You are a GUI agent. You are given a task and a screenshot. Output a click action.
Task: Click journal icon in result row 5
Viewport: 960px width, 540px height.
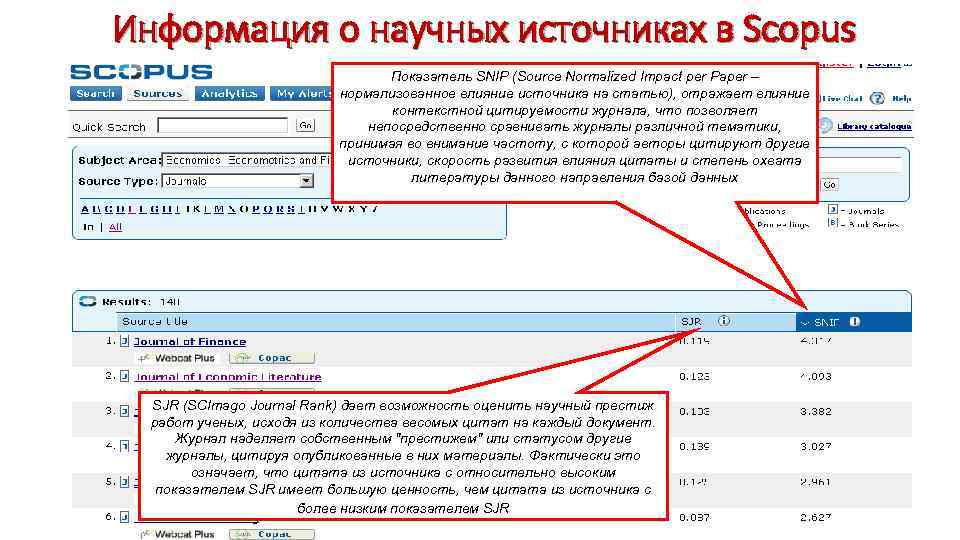point(124,482)
